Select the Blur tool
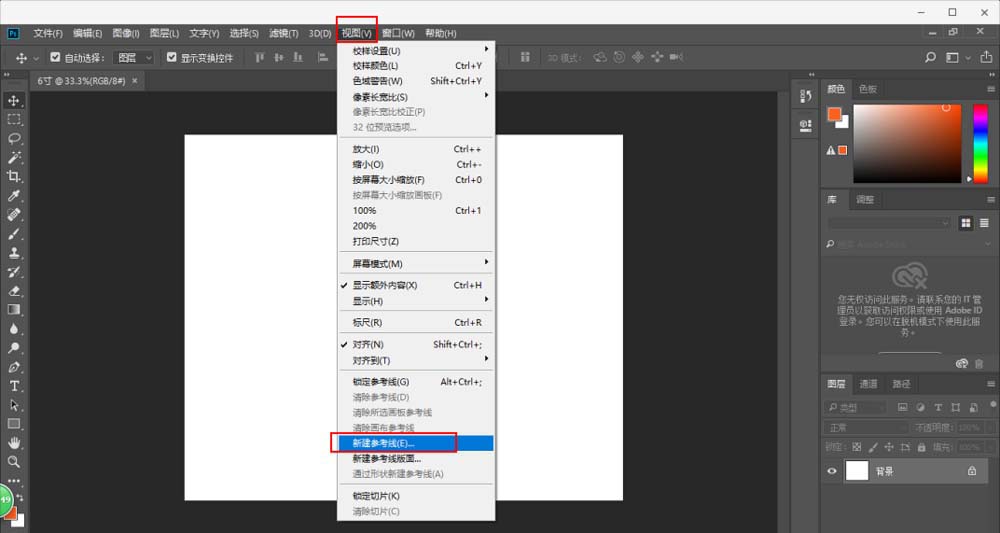 click(14, 329)
